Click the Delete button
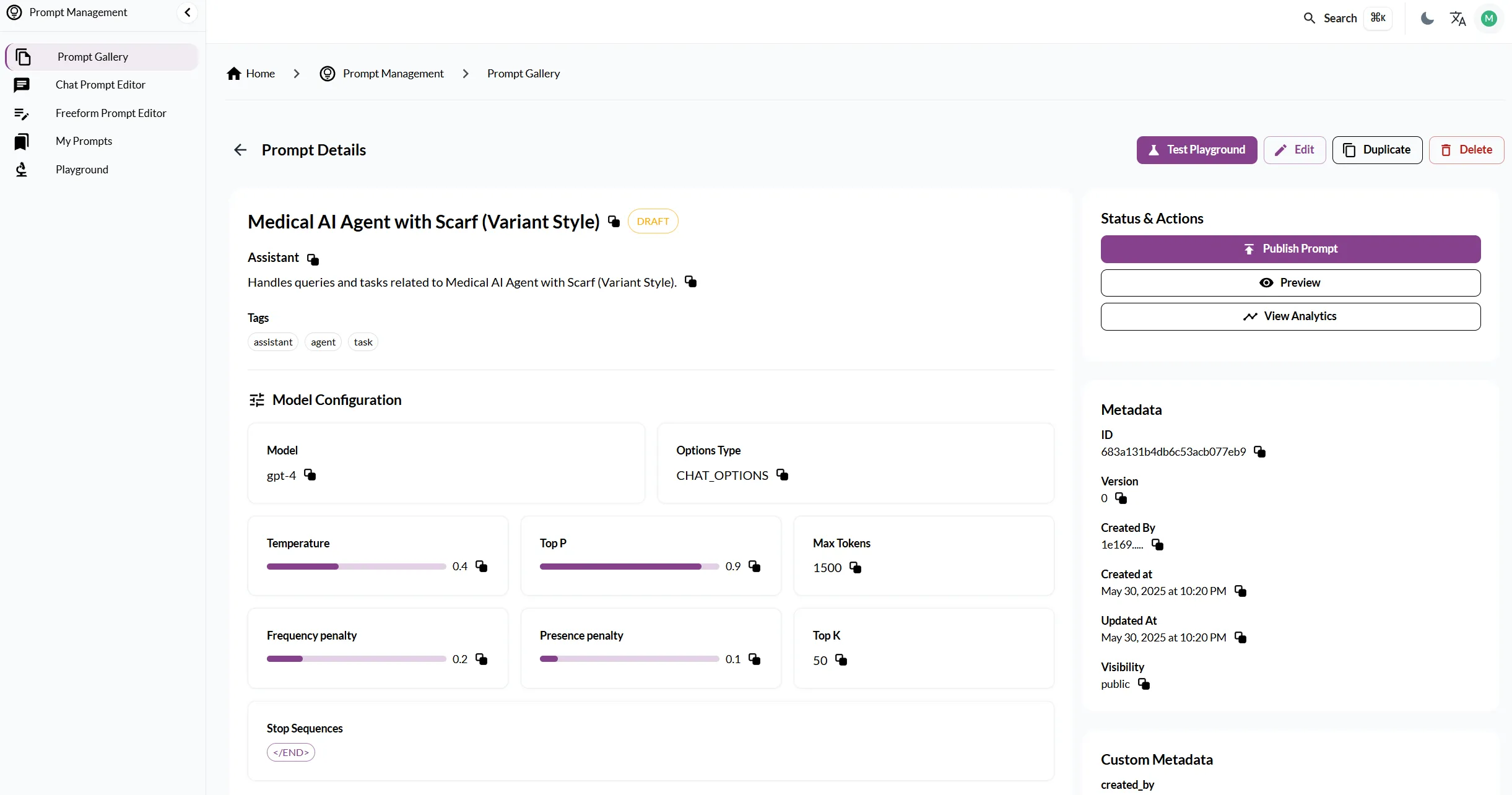Image resolution: width=1512 pixels, height=795 pixels. (1466, 150)
